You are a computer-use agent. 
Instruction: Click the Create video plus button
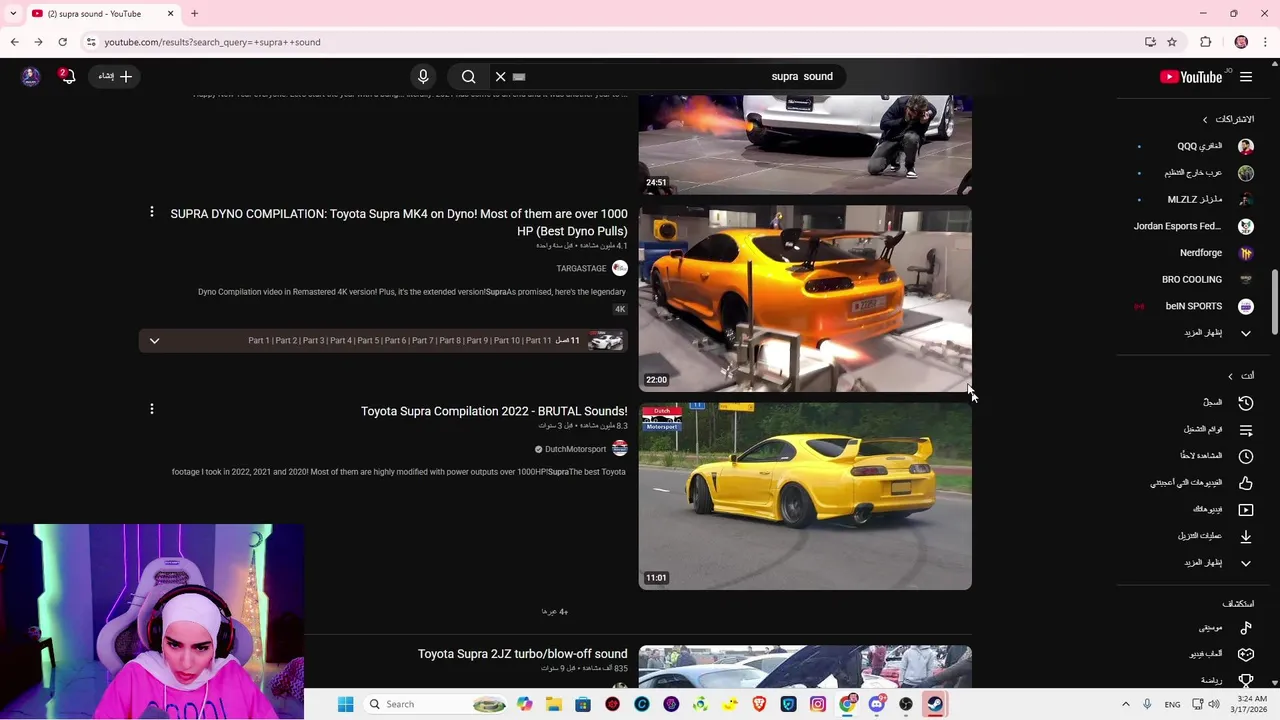tap(116, 76)
